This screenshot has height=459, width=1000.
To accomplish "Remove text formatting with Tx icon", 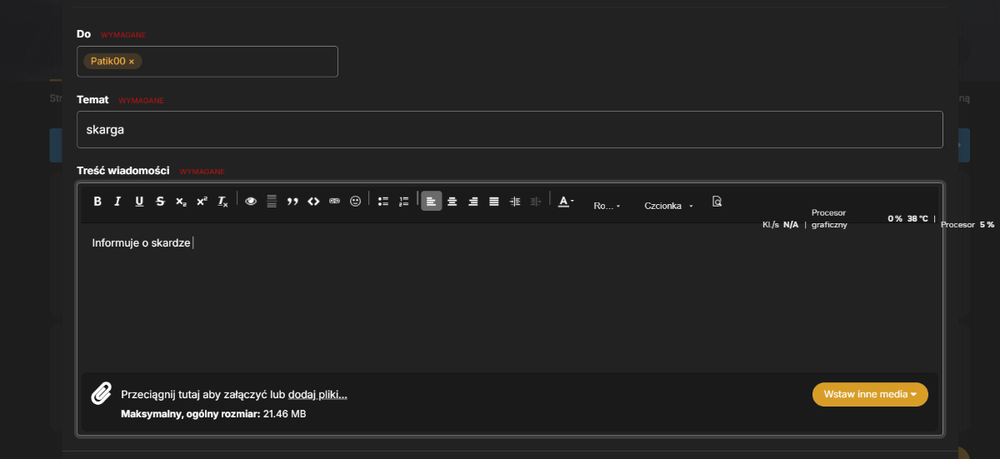I will click(223, 201).
